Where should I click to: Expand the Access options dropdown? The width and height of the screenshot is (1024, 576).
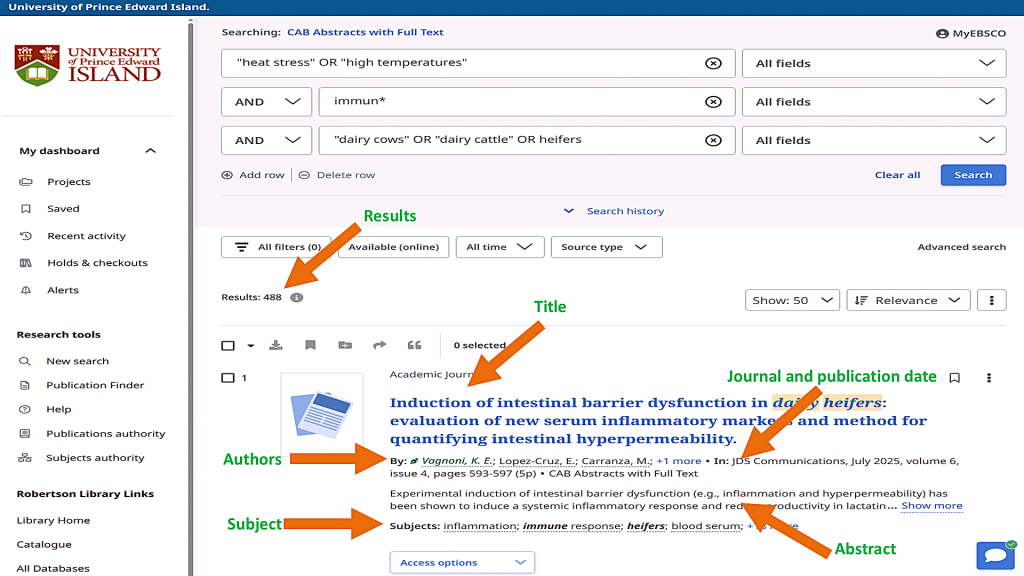point(462,563)
